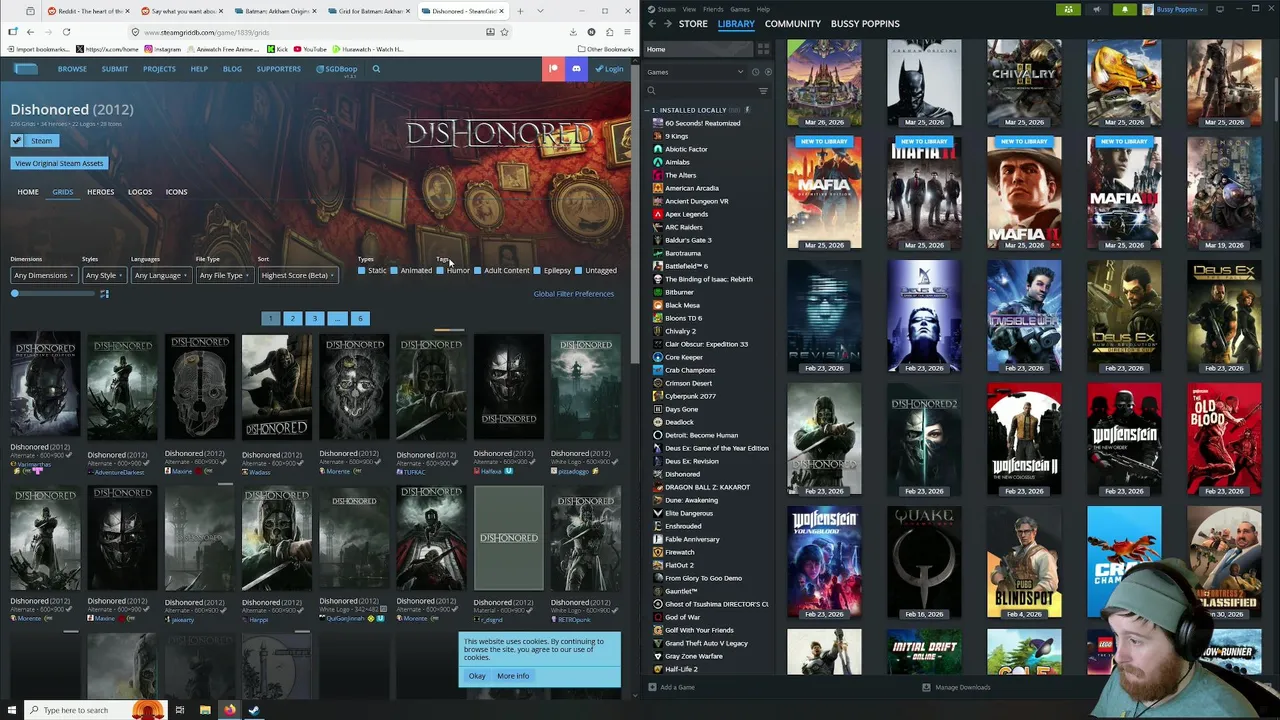1280x720 pixels.
Task: Open the Any Dimensions dropdown
Action: [x=43, y=275]
